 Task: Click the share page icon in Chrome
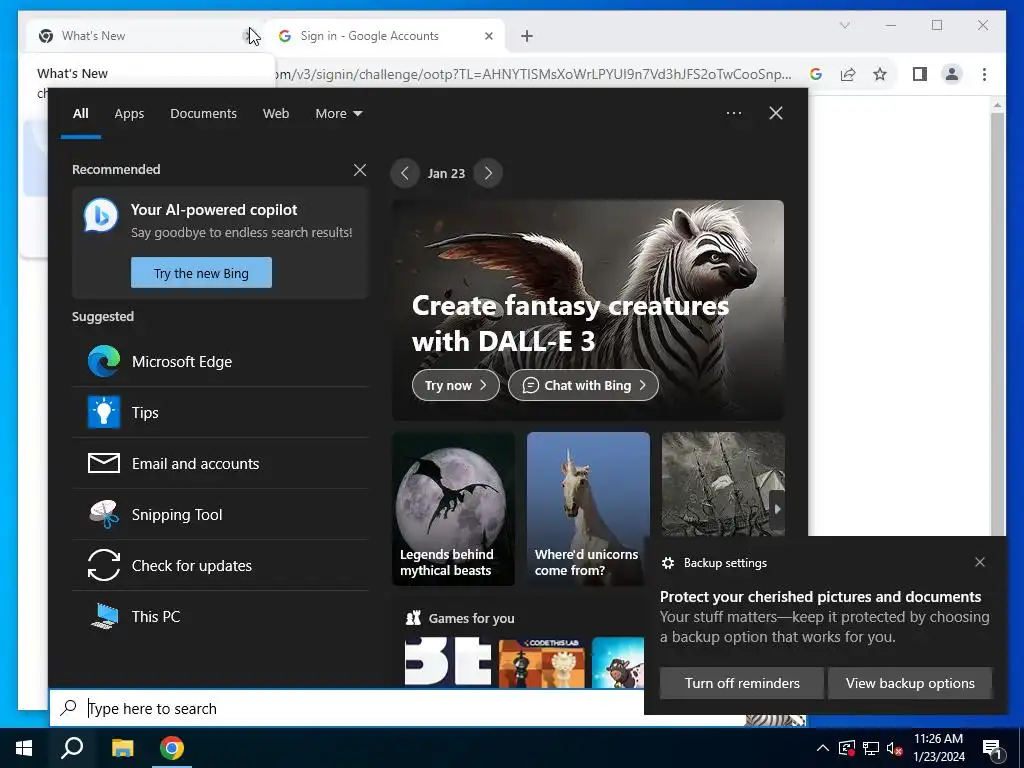click(x=848, y=74)
